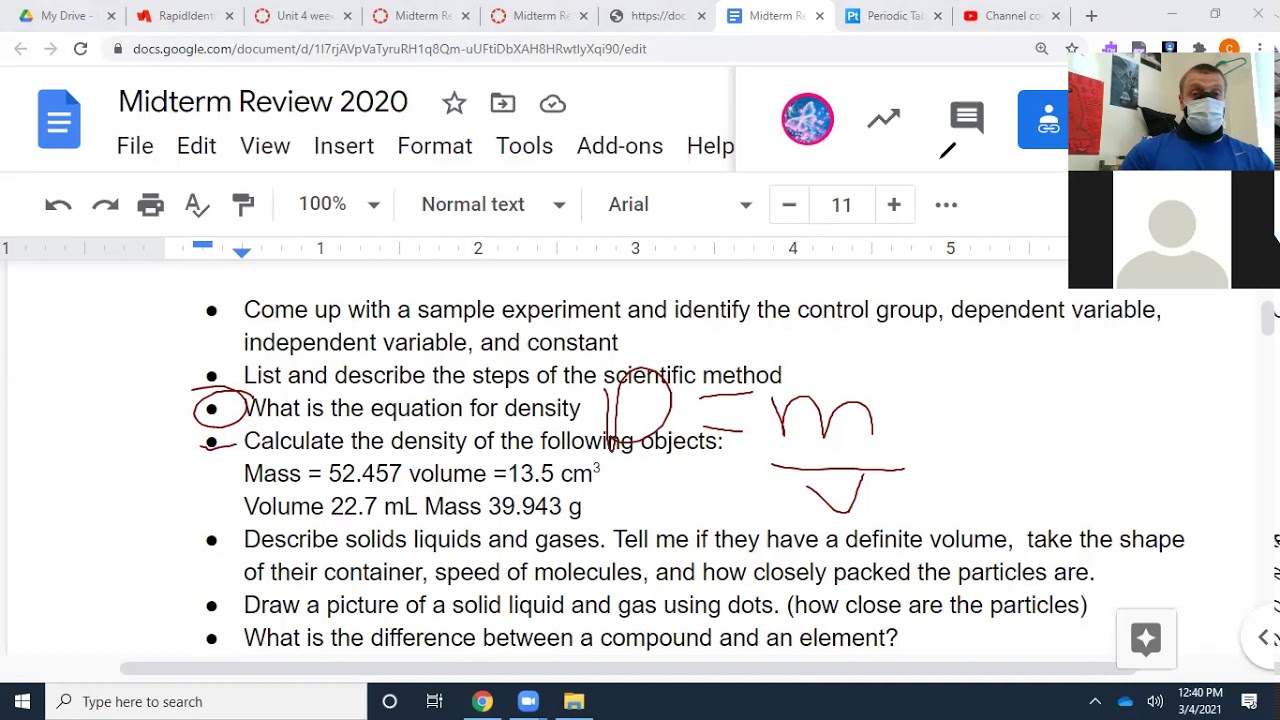The image size is (1280, 720).
Task: Open the zoom magnifier in address bar
Action: coord(1042,48)
